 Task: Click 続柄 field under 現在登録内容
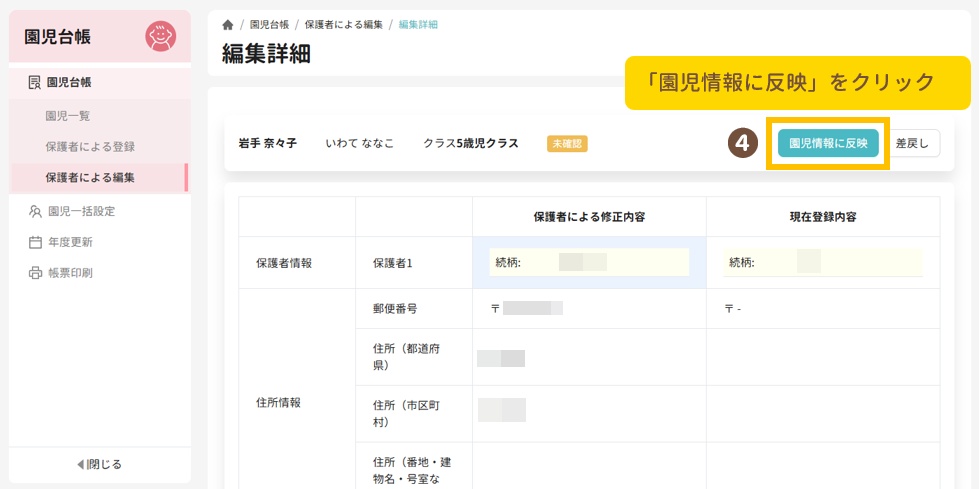pos(823,263)
